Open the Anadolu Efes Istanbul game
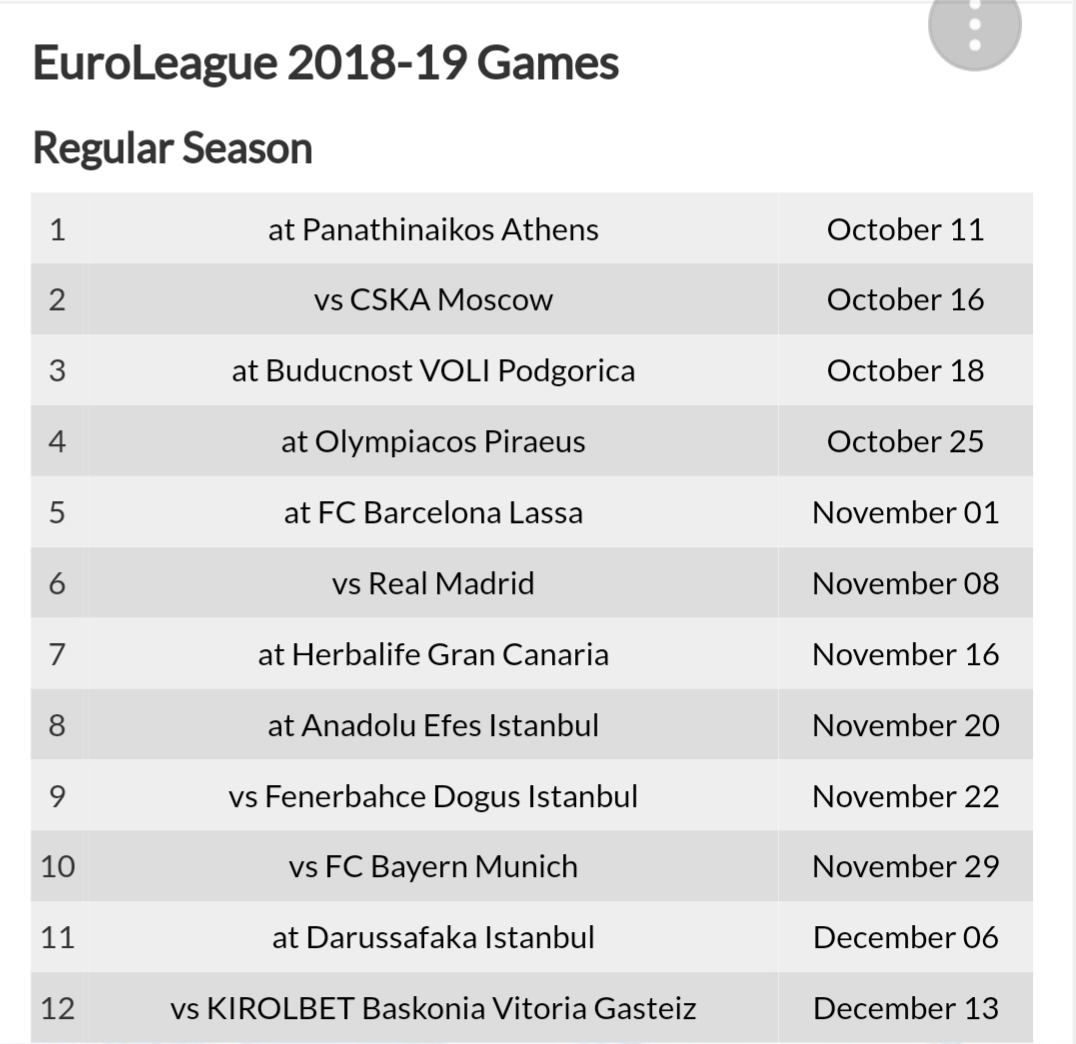The image size is (1076, 1044). (x=433, y=726)
